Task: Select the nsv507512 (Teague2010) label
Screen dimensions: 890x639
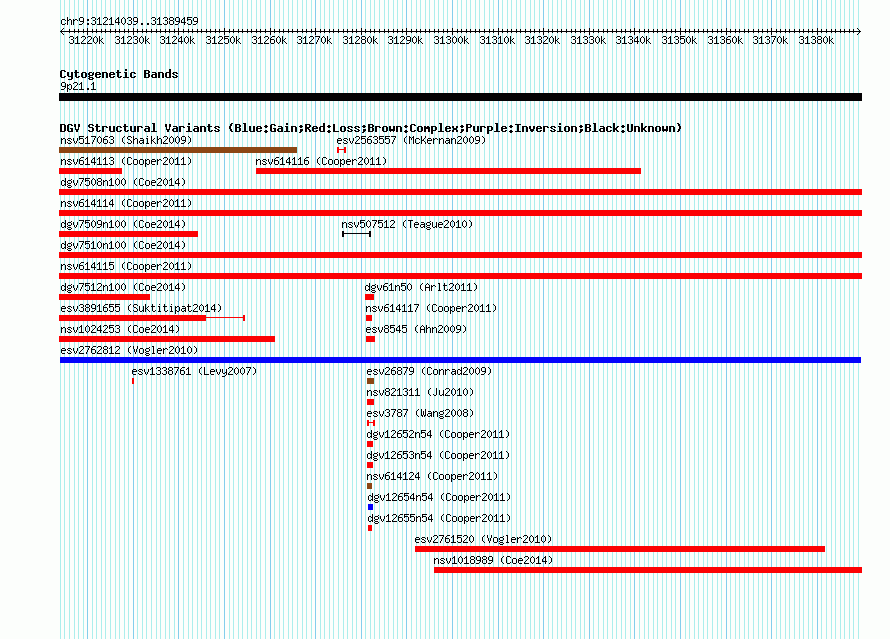Action: (407, 224)
